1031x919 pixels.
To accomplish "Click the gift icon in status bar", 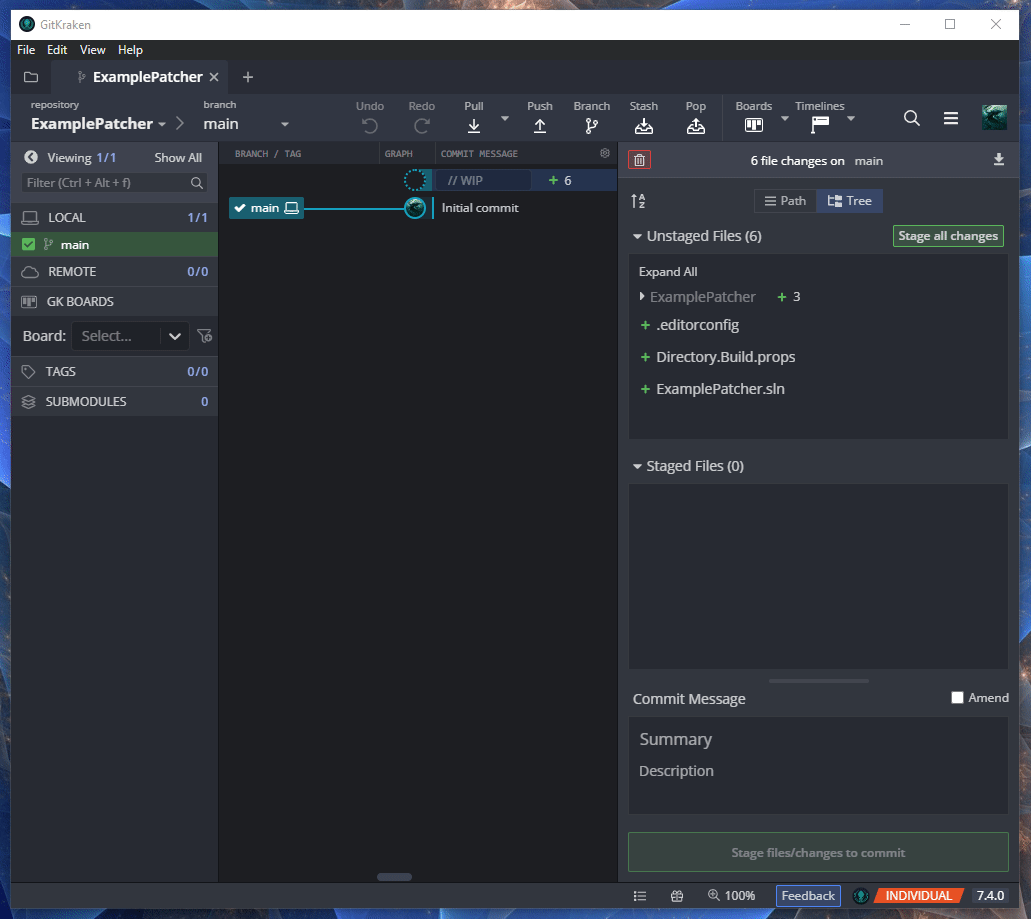I will click(x=677, y=895).
